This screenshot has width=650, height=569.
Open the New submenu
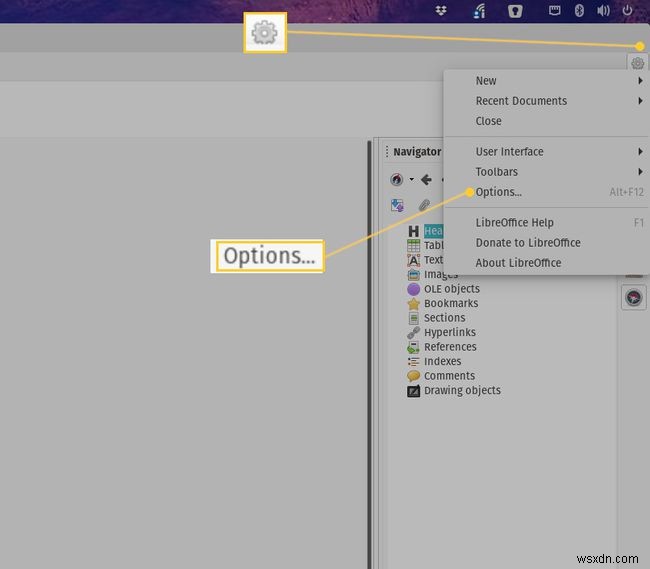tap(547, 80)
